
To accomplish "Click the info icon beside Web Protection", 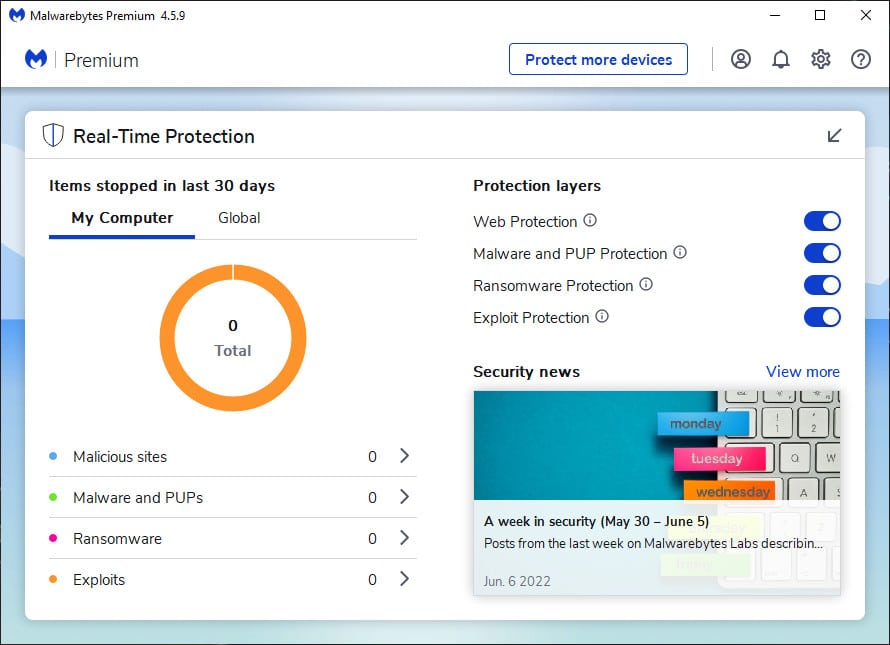I will click(590, 220).
